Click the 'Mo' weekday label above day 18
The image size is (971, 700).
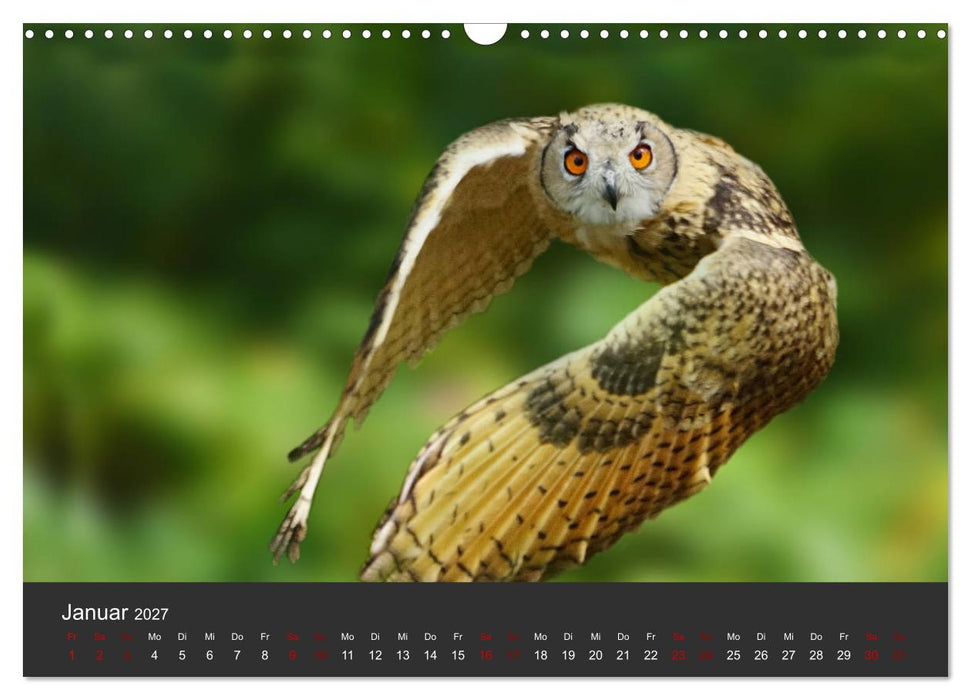(541, 637)
